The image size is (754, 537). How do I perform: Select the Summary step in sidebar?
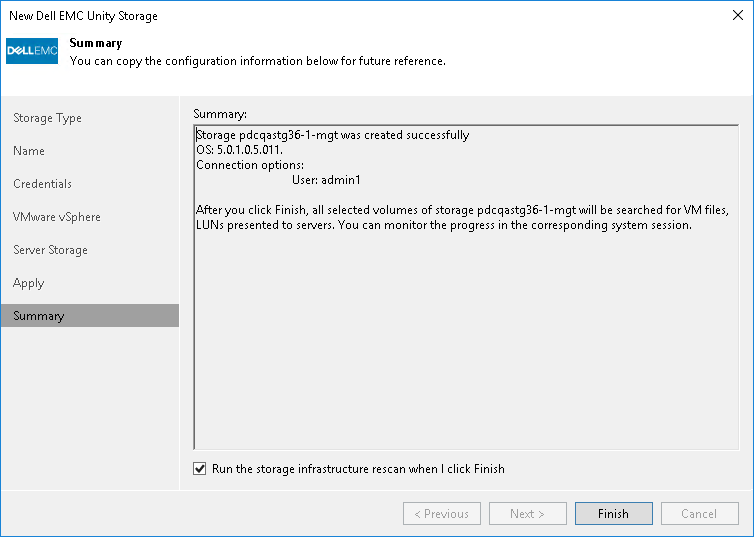click(x=39, y=316)
